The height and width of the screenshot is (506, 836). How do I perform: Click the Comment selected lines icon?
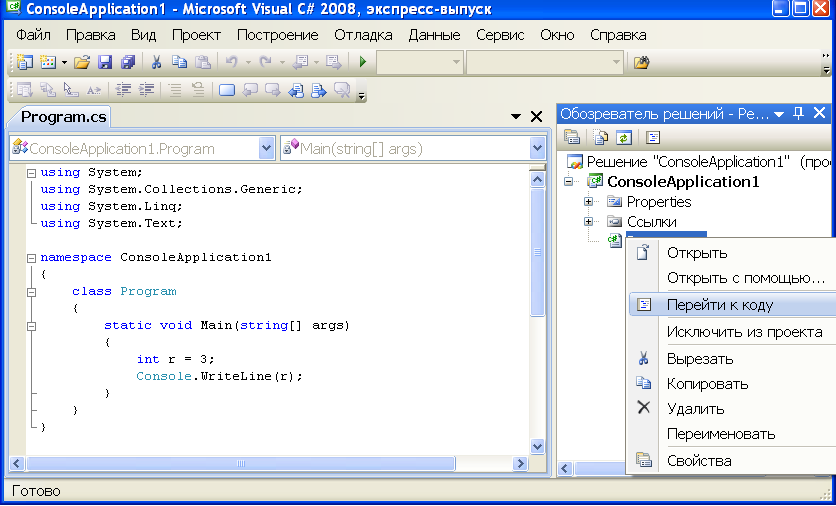point(175,90)
